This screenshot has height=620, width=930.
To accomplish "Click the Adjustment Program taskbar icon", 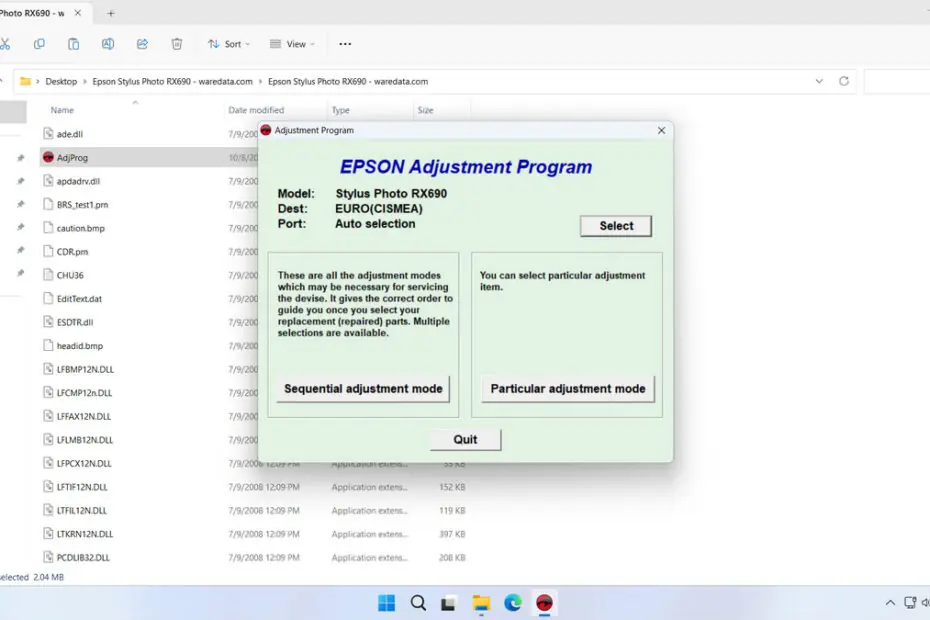I will click(544, 603).
